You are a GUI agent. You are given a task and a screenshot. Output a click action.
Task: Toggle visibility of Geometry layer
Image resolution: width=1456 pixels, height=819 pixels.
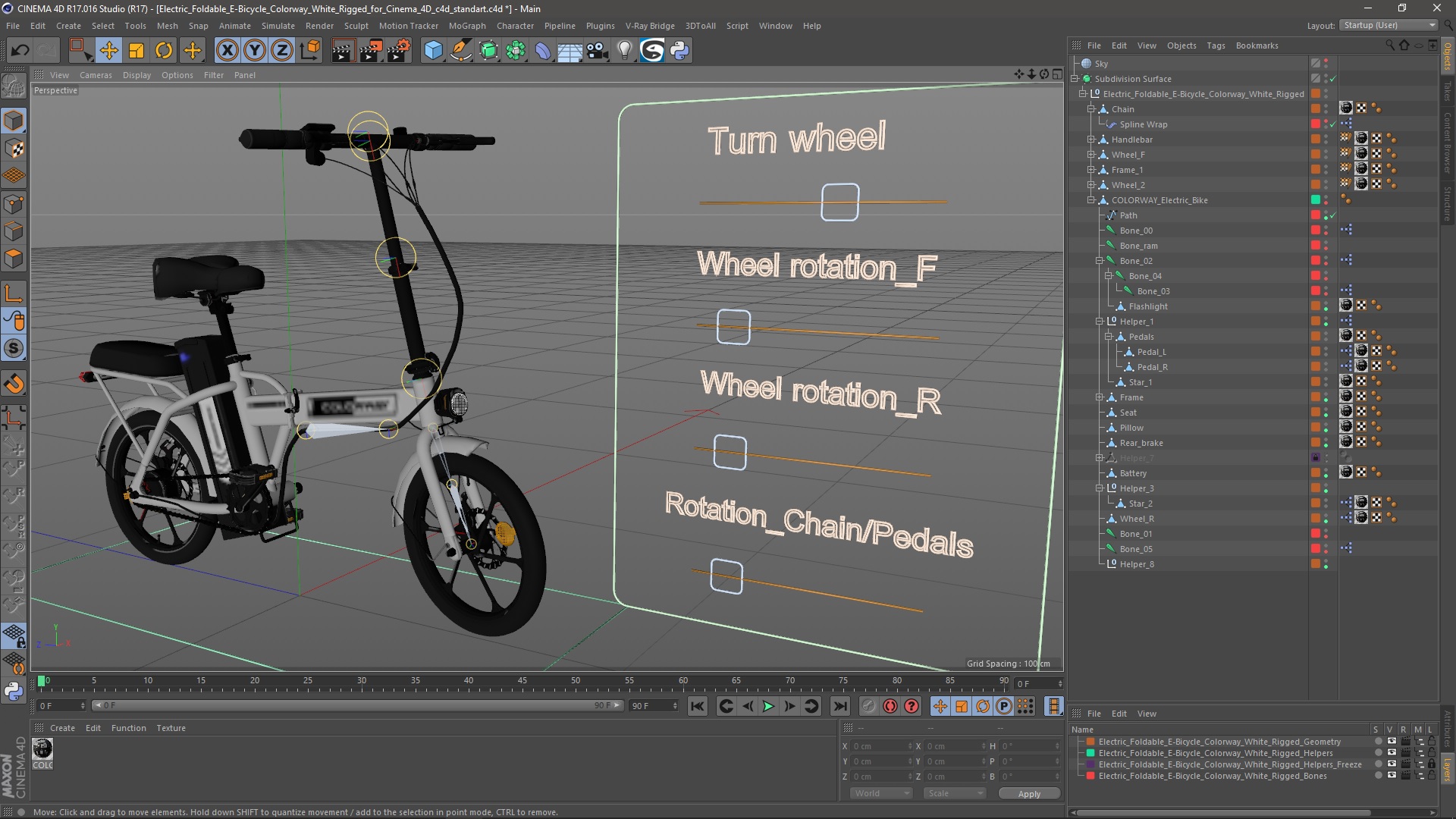click(1392, 742)
